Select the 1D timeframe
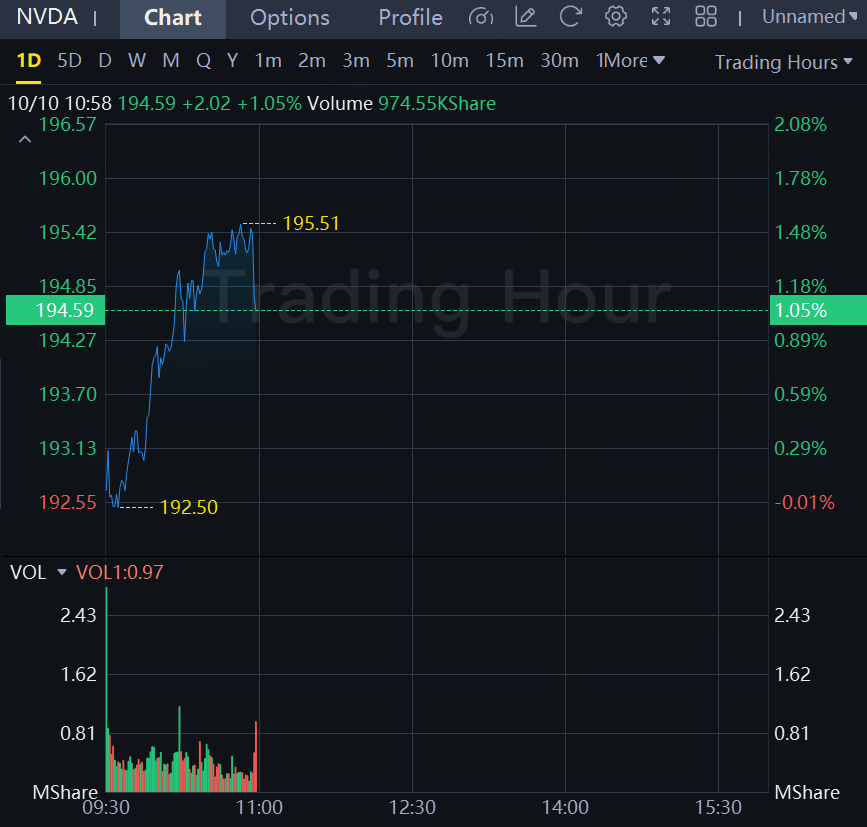This screenshot has width=867, height=827. click(x=29, y=60)
